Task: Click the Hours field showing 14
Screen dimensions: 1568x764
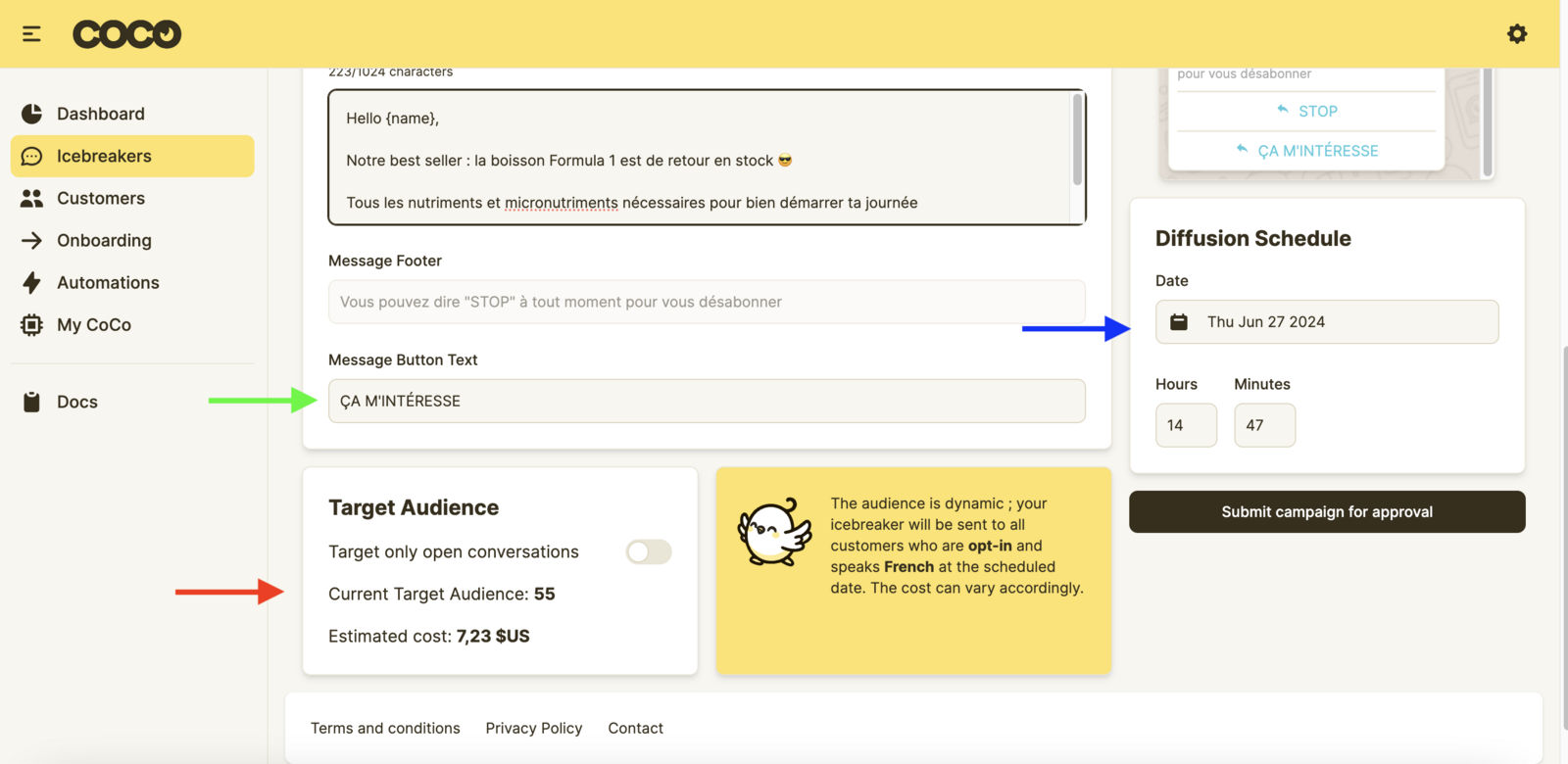Action: [1186, 426]
